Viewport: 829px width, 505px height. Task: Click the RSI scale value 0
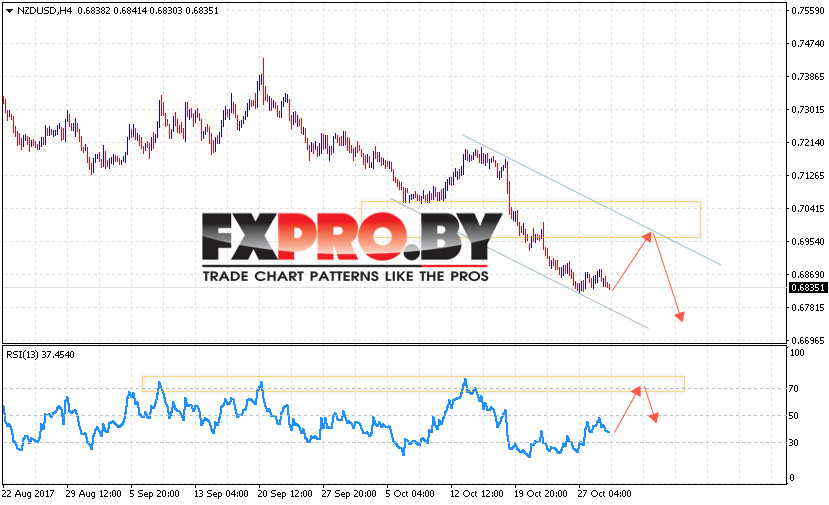791,478
